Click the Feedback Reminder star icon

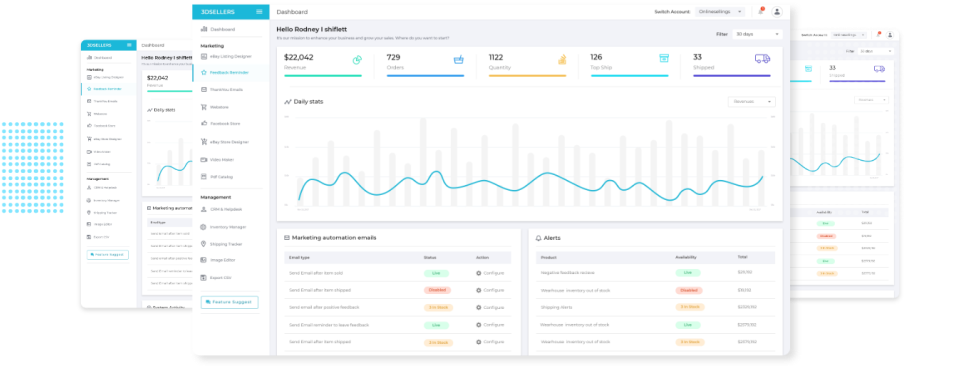point(204,72)
